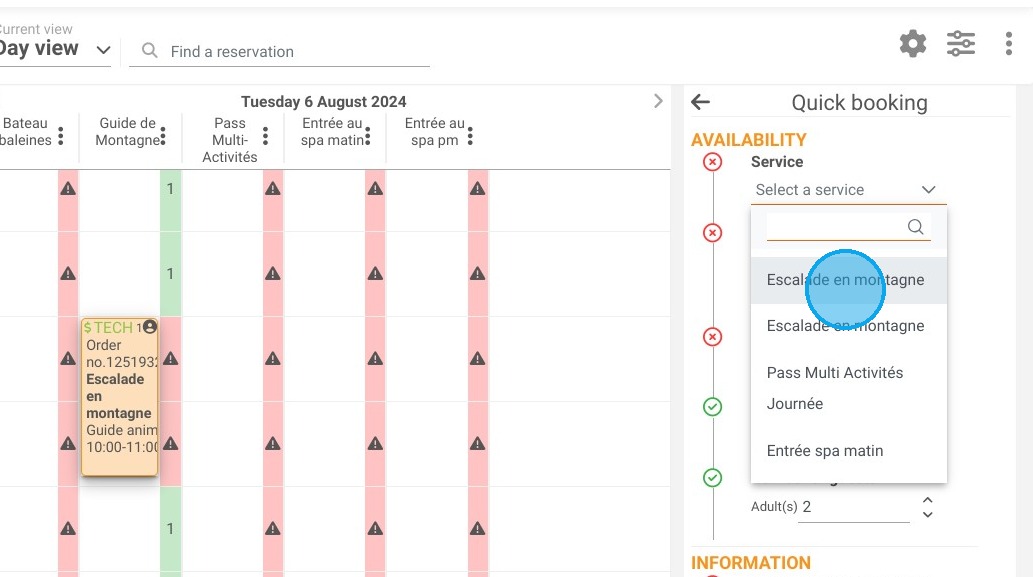This screenshot has height=577, width=1033.
Task: Open the TECH Escalade en montagne reservation
Action: tap(120, 397)
